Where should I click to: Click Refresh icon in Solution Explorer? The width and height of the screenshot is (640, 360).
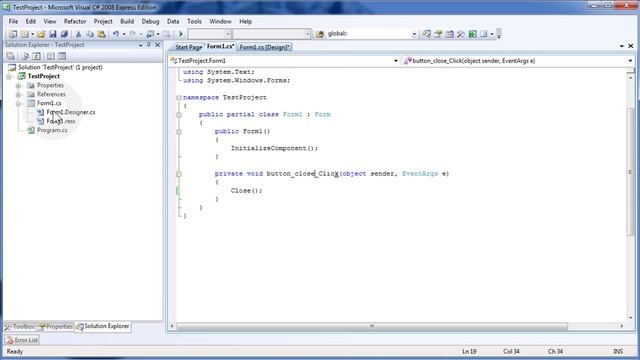[x=36, y=56]
